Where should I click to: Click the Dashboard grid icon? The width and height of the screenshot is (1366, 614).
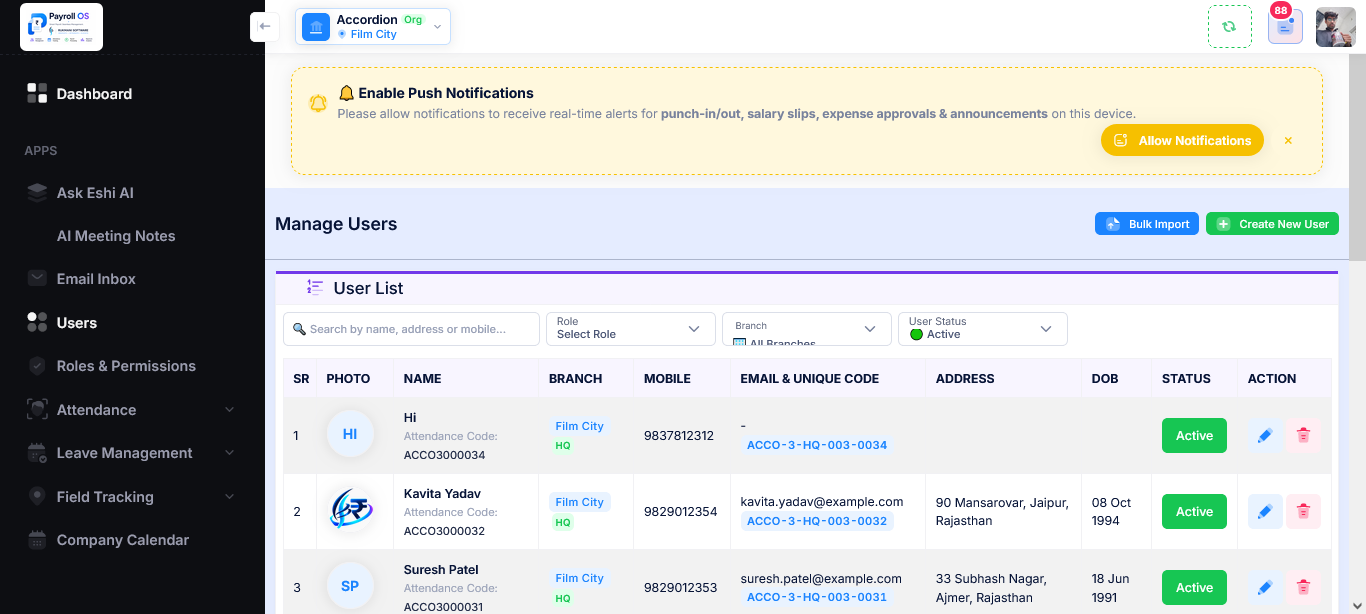point(37,93)
